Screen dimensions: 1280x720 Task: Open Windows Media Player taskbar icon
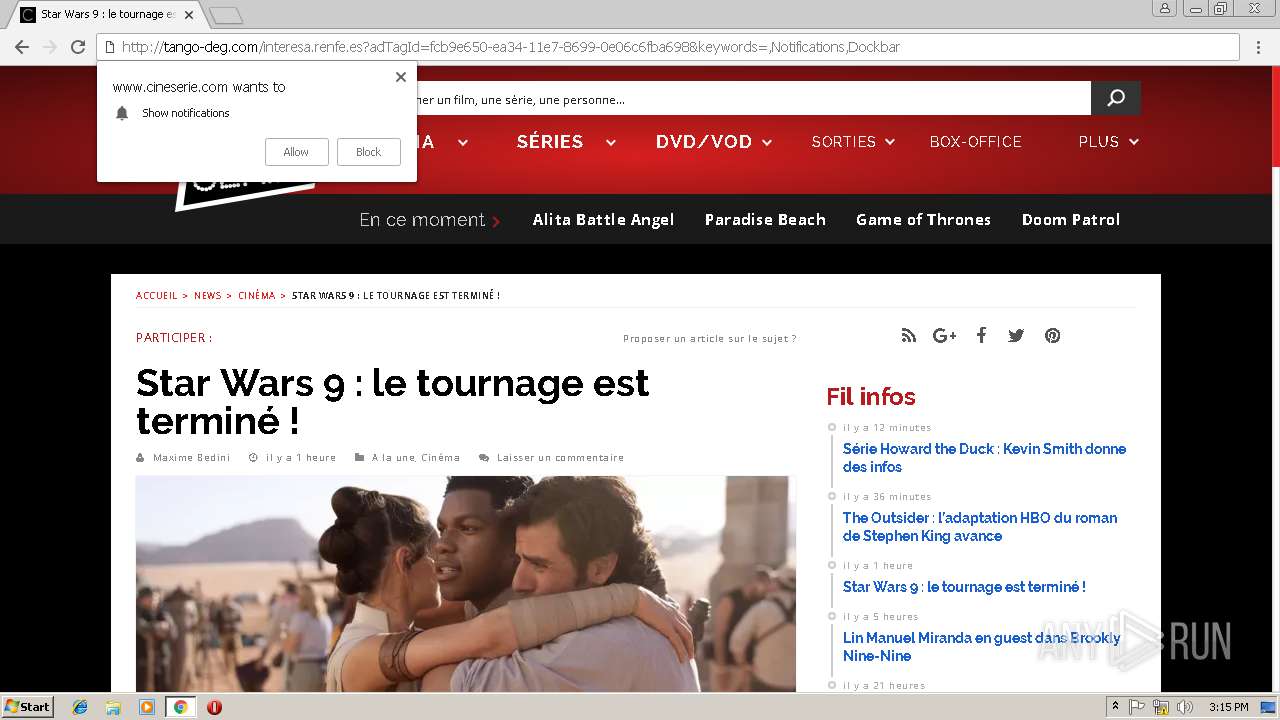click(x=147, y=707)
